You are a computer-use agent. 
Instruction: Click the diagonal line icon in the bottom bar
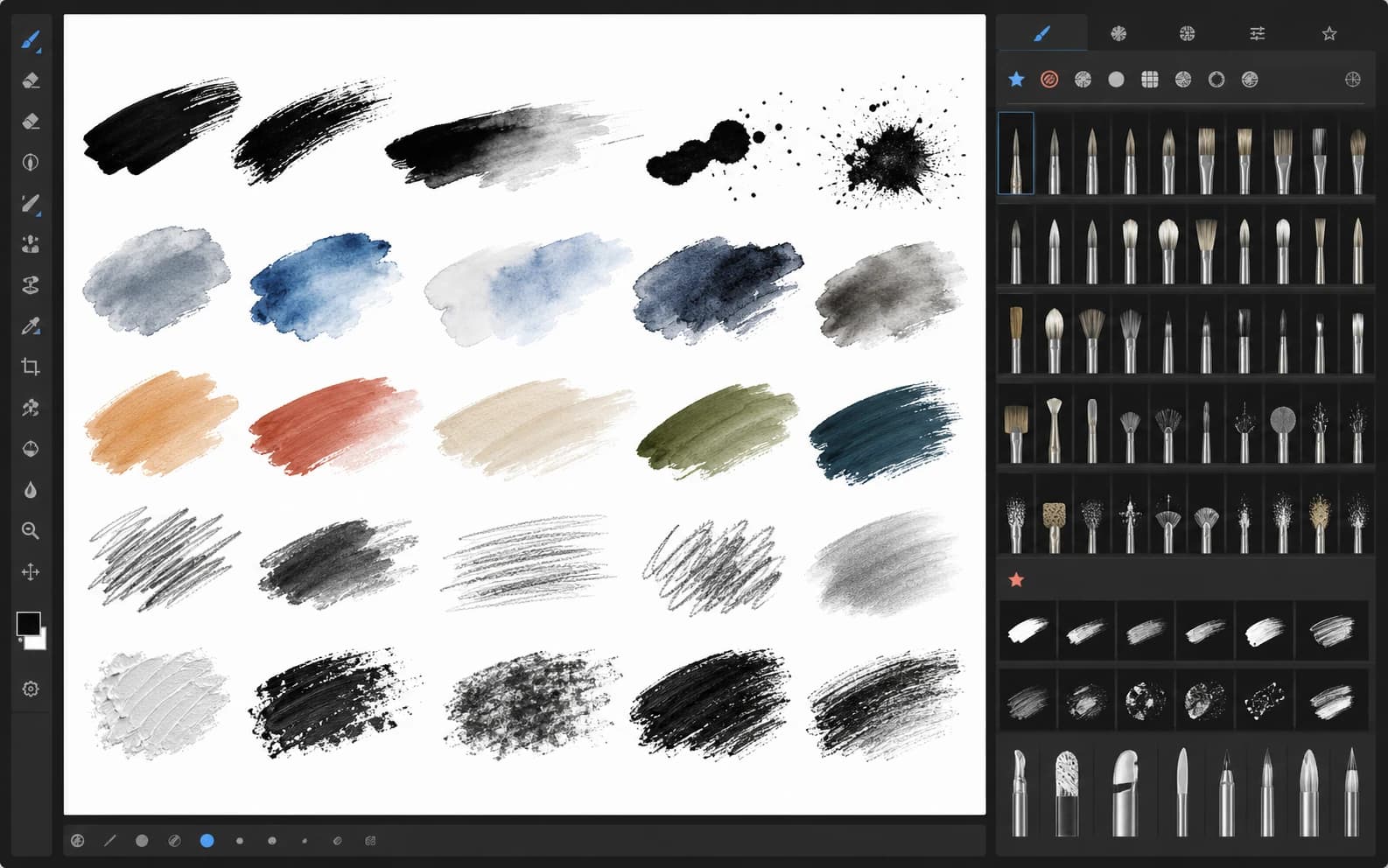110,841
